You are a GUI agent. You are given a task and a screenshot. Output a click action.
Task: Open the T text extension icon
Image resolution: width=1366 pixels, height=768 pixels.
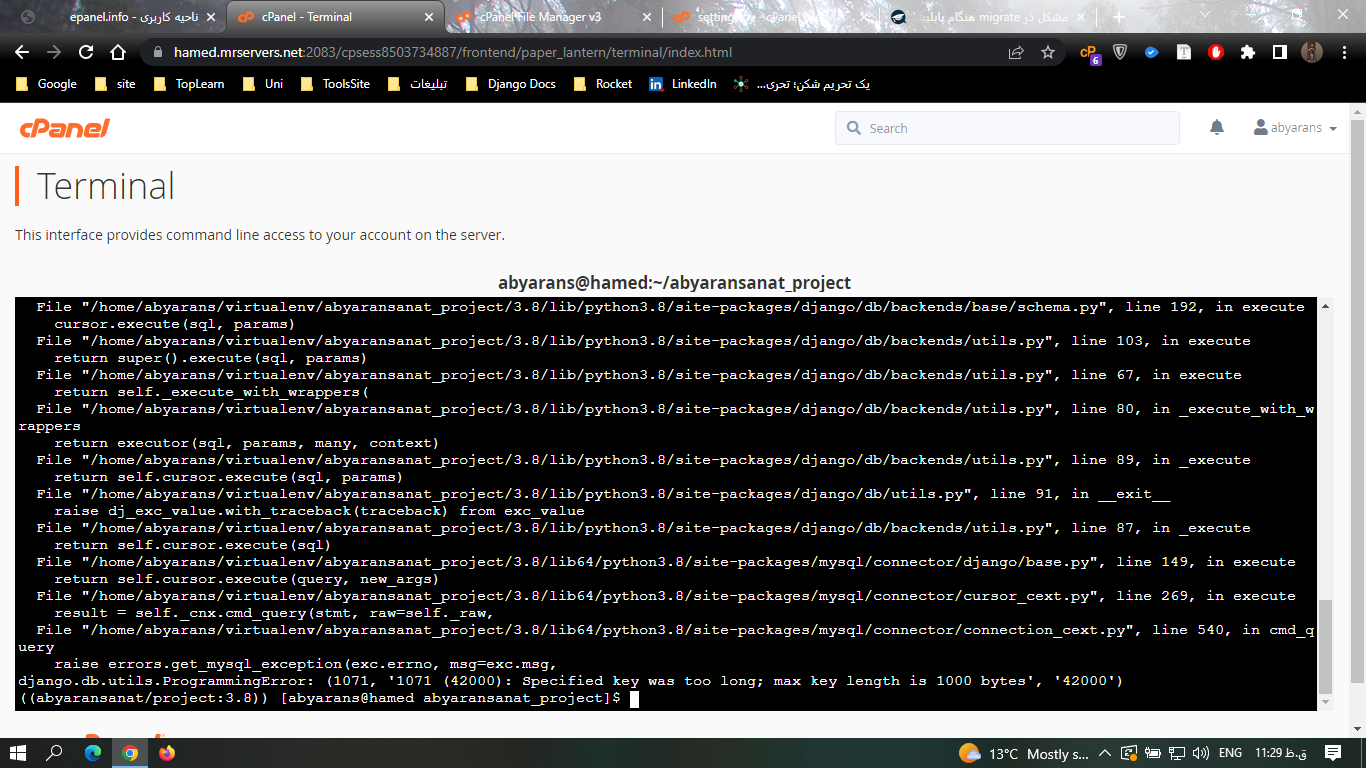pos(1184,52)
